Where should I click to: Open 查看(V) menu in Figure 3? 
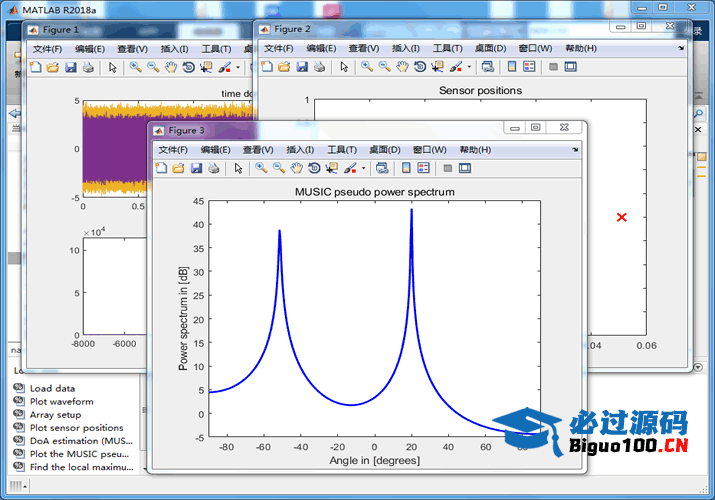point(258,150)
